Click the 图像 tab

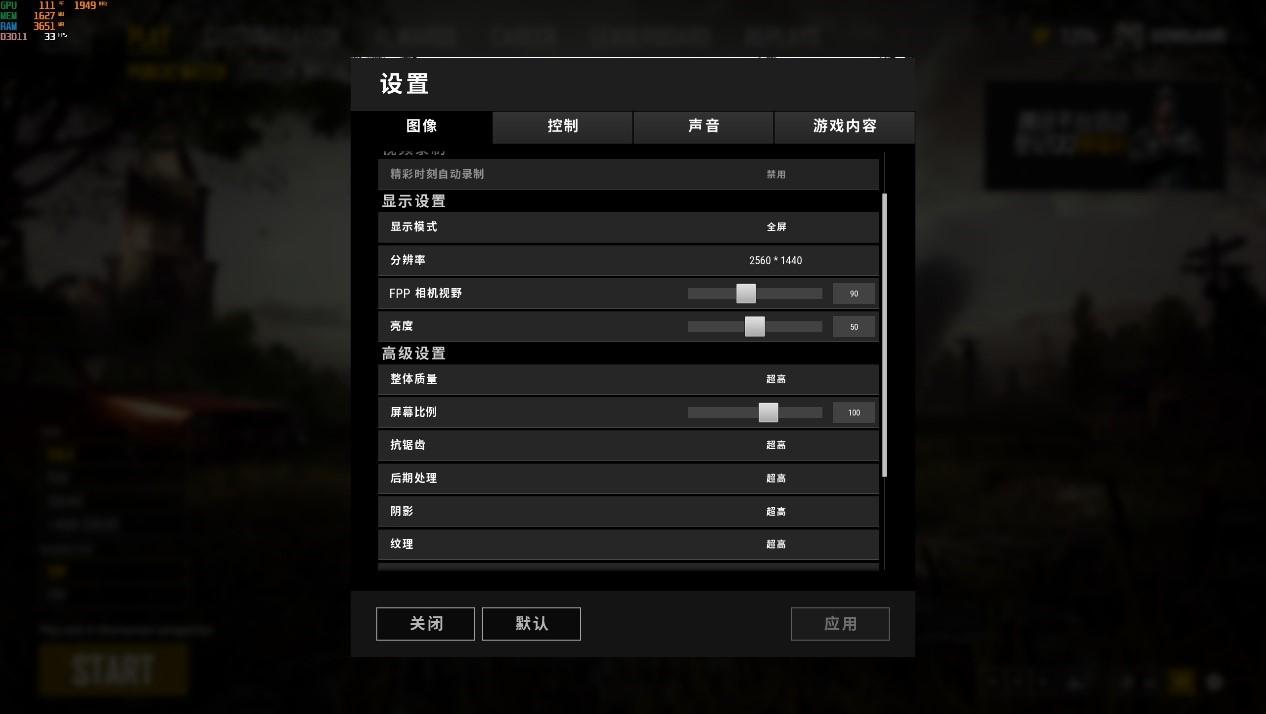[422, 126]
